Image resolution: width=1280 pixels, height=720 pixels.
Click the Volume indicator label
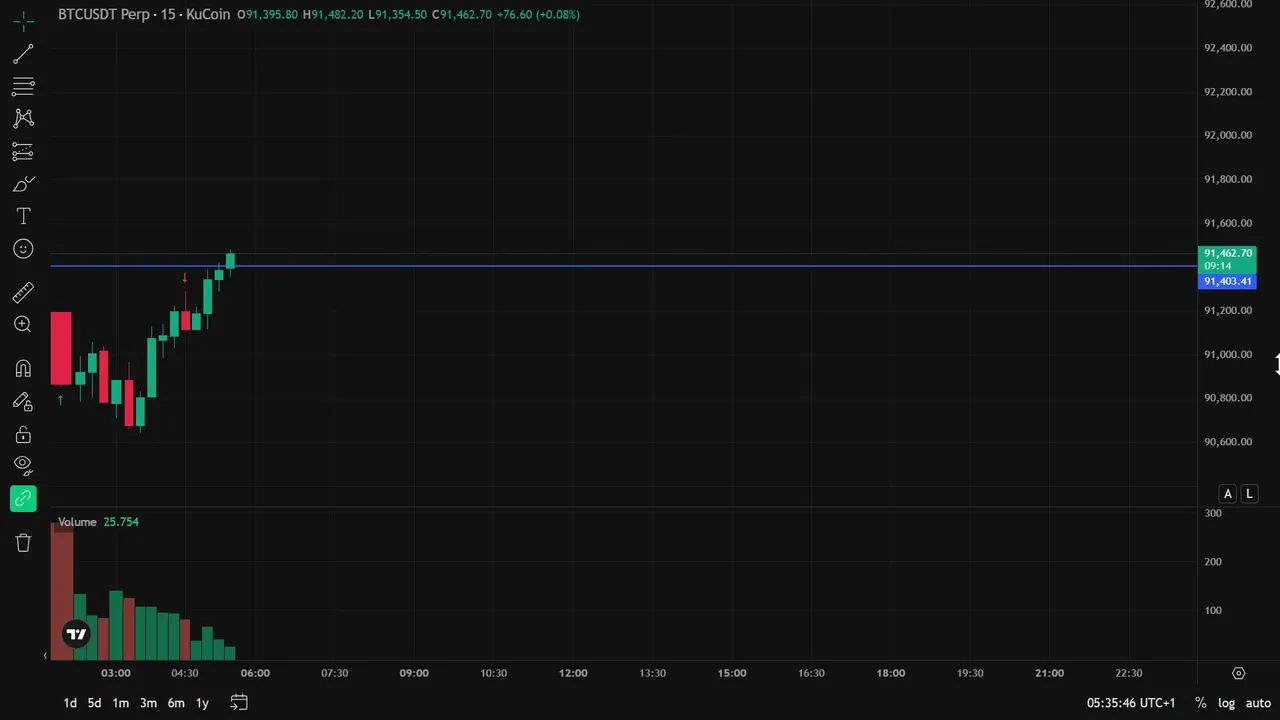tap(77, 522)
